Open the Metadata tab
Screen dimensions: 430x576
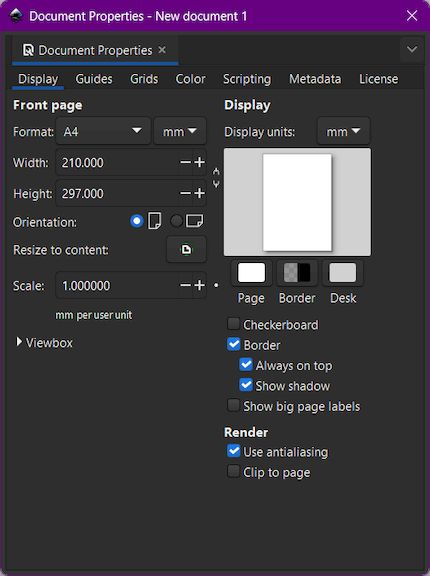pos(315,79)
